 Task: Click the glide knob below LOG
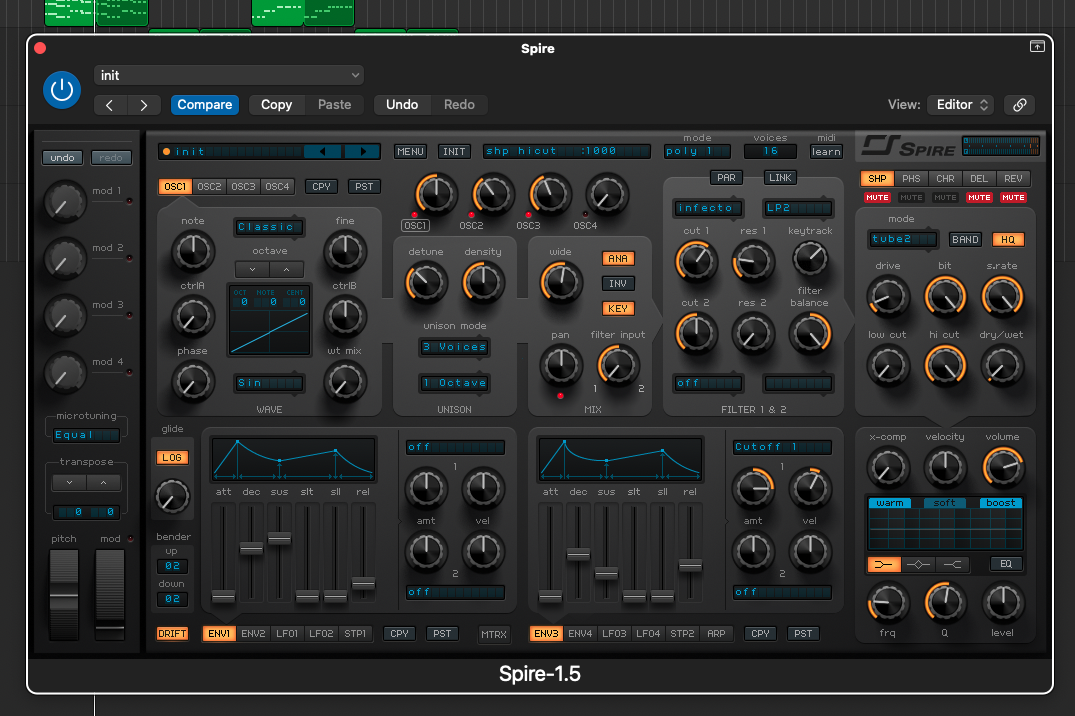click(x=172, y=497)
